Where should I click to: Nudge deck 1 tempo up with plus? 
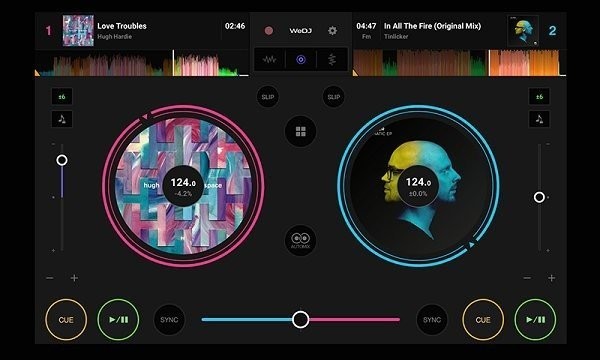[x=74, y=278]
